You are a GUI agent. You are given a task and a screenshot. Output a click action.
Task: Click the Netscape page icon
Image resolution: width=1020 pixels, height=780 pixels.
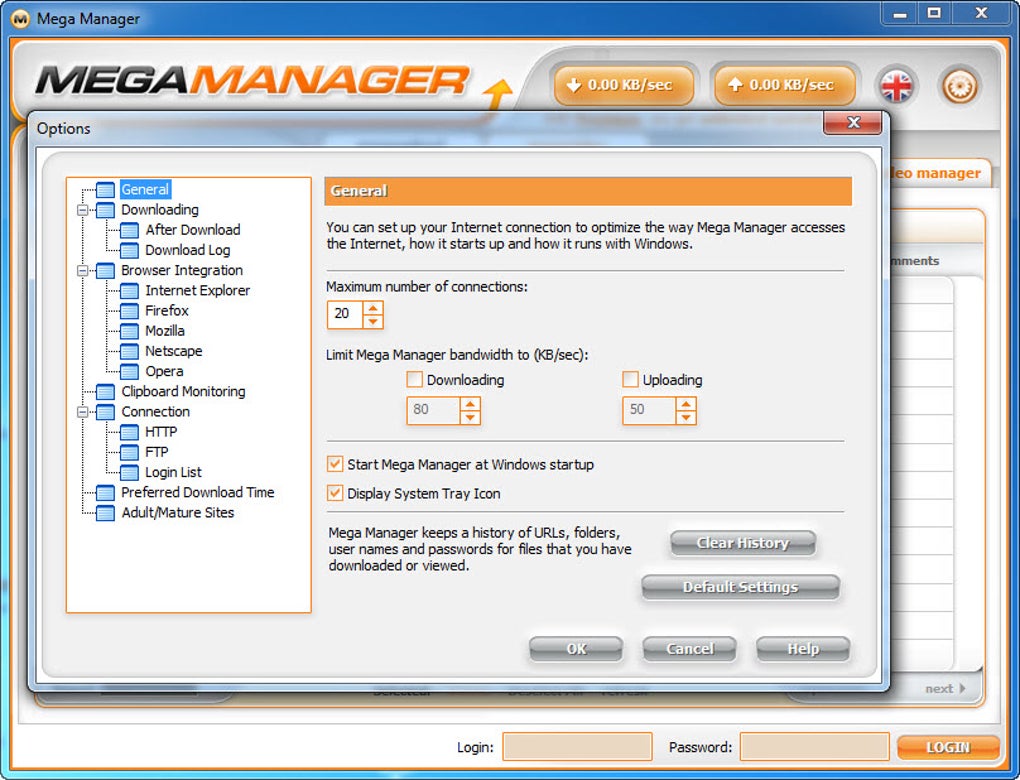(129, 351)
